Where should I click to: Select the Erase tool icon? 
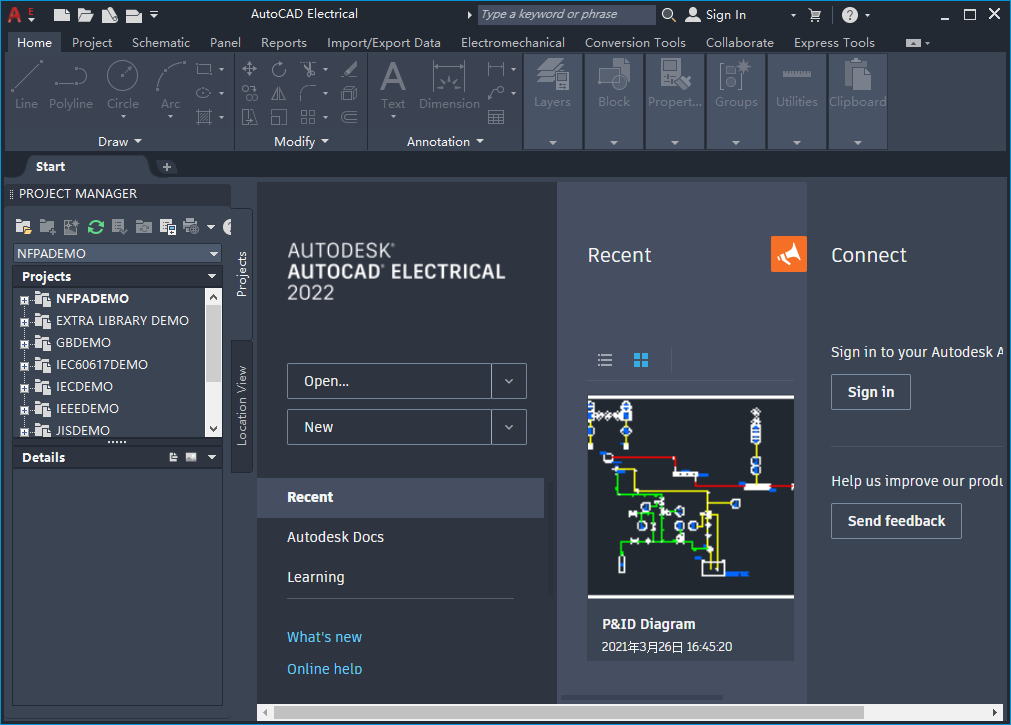point(349,69)
